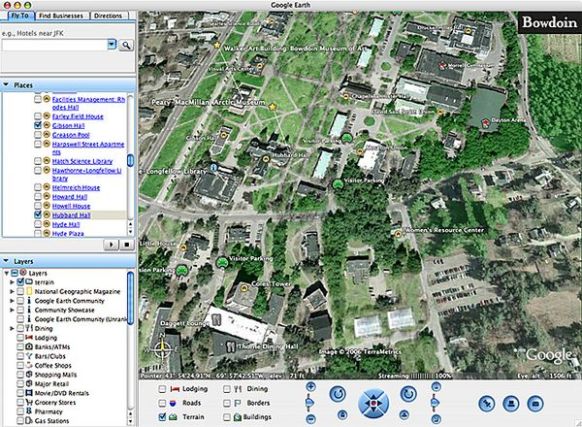Click the yellow star marker near Arctic Museum

tap(273, 107)
